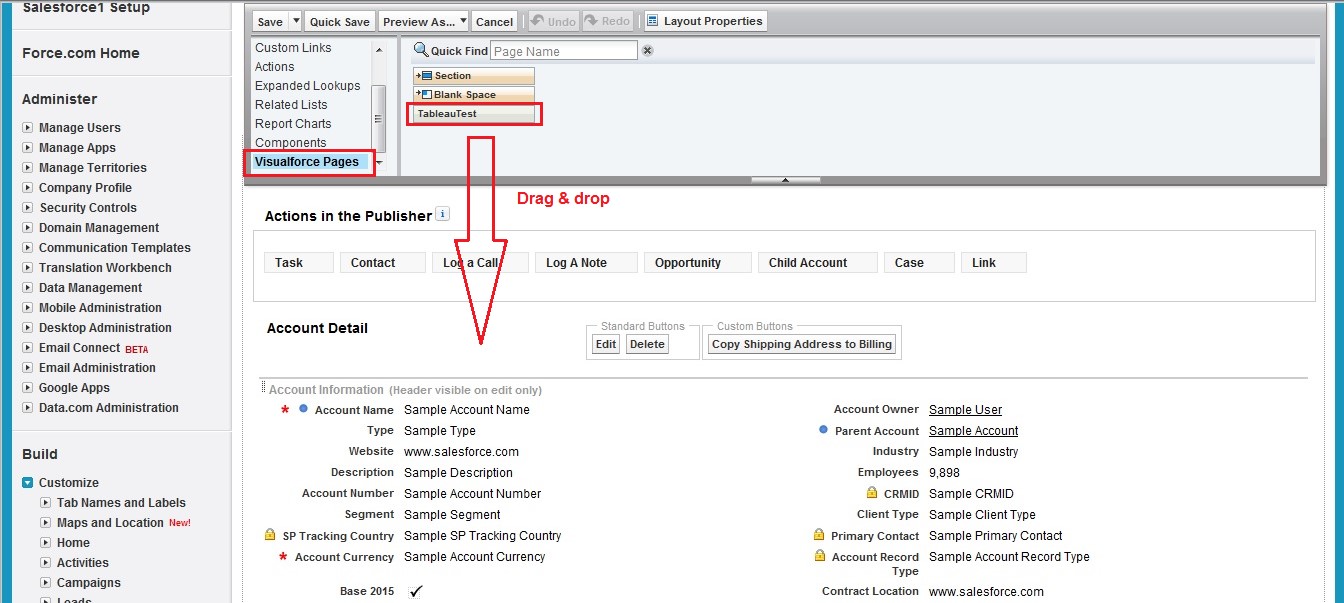Screen dimensions: 1344x603
Task: Select Visualforce Pages category
Action: pyautogui.click(x=307, y=162)
